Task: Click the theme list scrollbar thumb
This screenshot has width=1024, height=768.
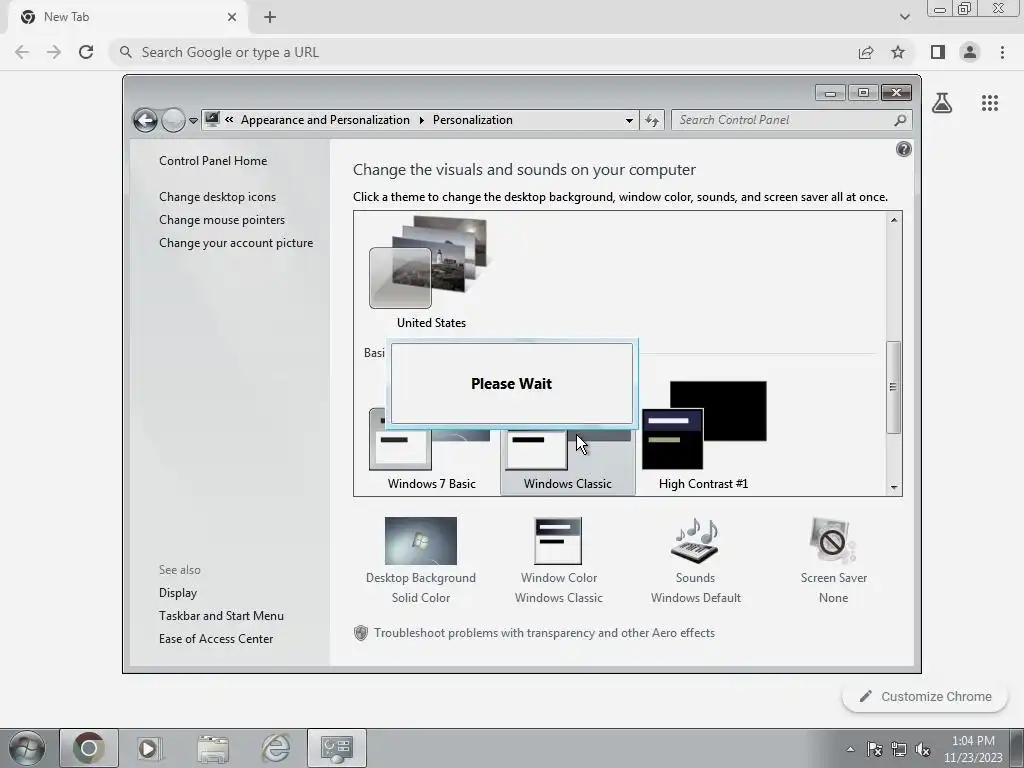Action: click(893, 387)
